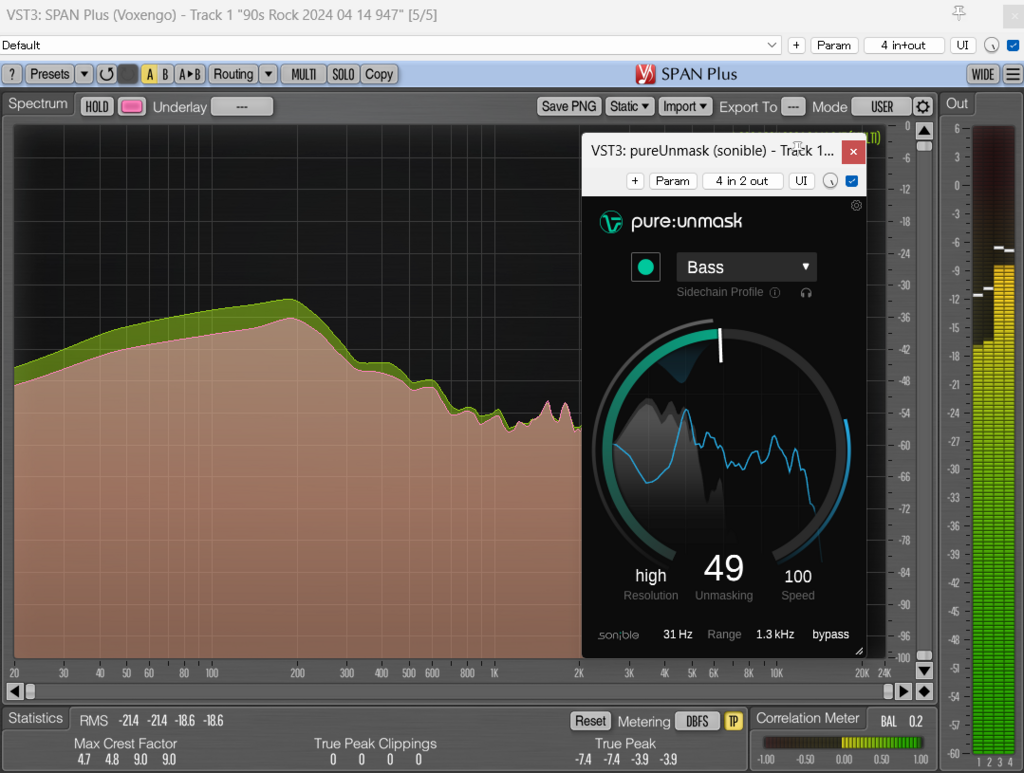Toggle the green power button in pure:unmask

point(645,267)
